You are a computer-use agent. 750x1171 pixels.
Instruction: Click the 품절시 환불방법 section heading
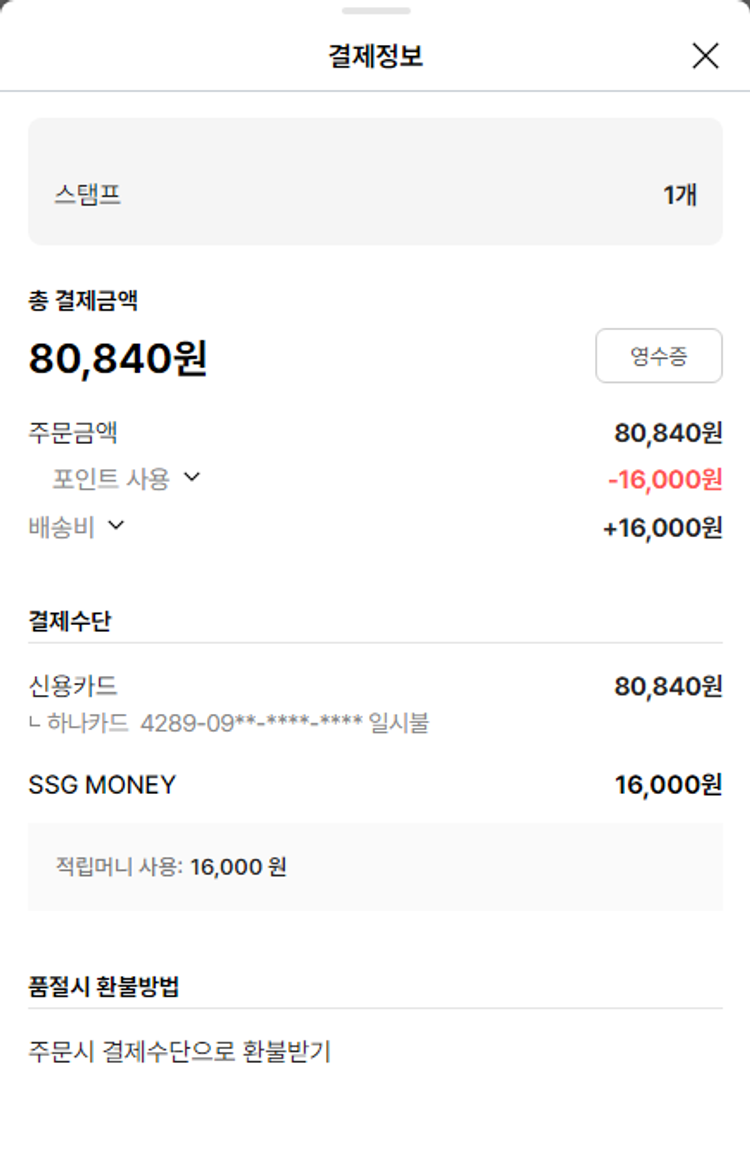coord(104,986)
